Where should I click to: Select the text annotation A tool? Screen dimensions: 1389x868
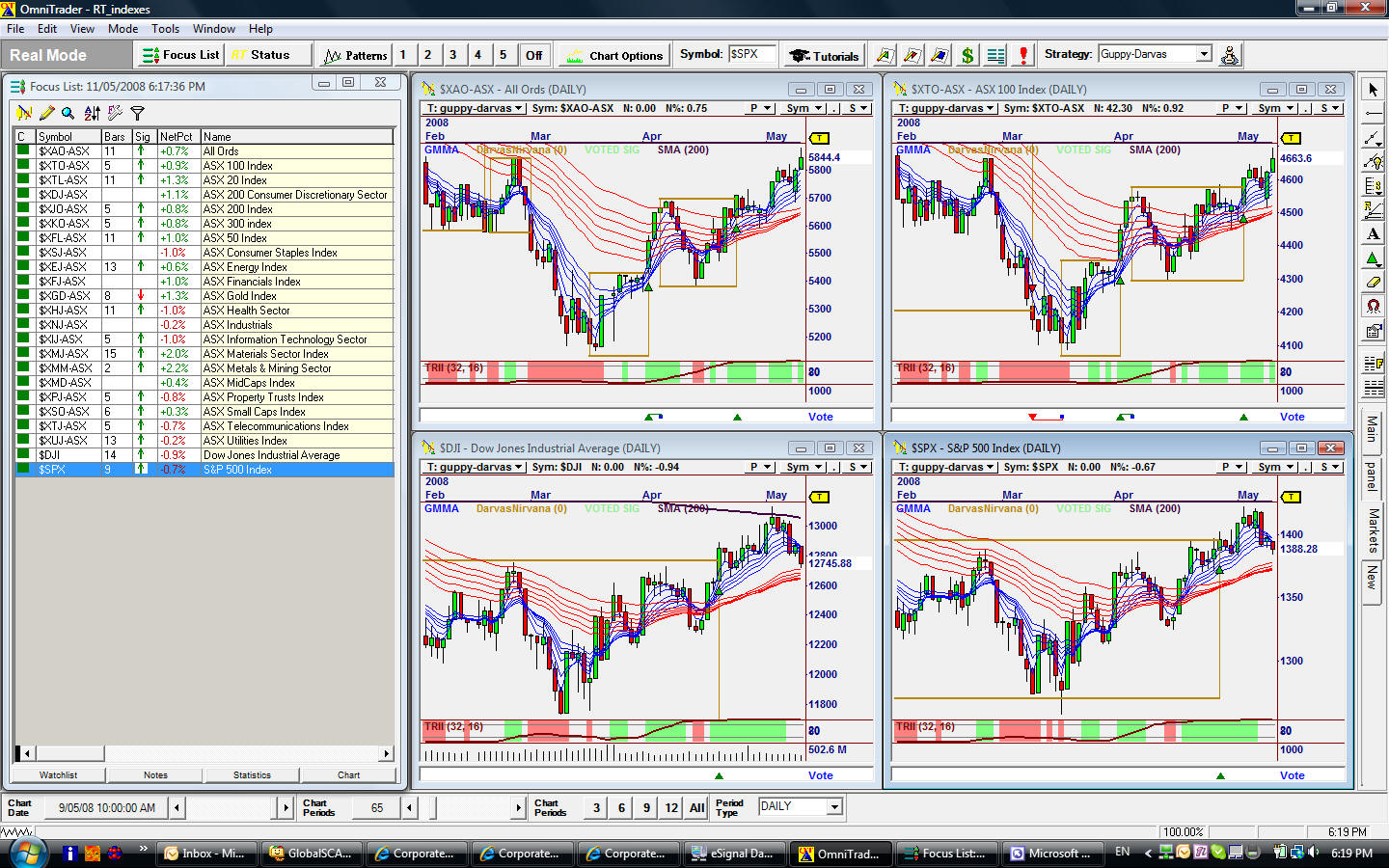tap(1373, 234)
